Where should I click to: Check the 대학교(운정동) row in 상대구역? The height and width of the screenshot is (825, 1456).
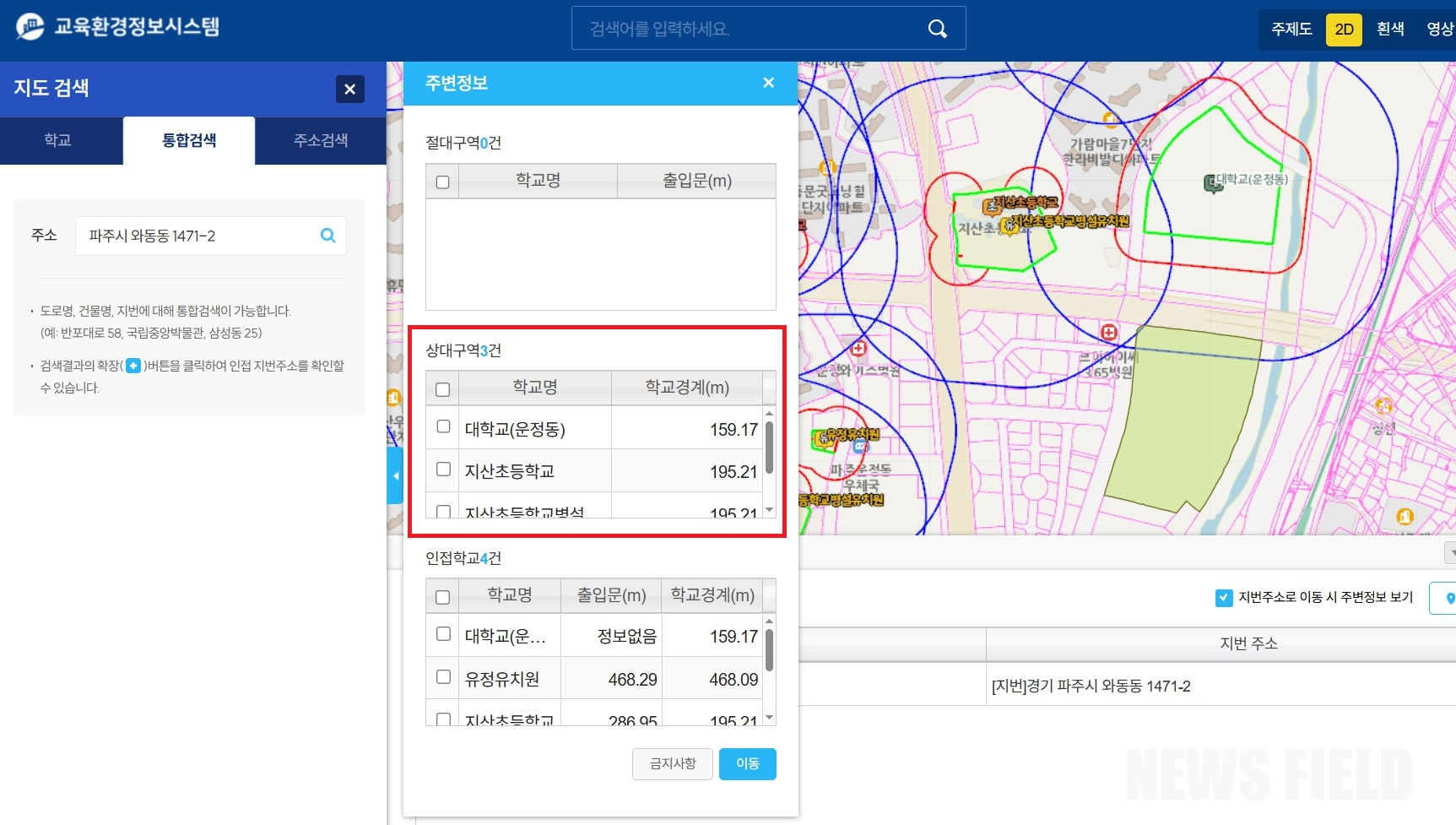tap(443, 427)
